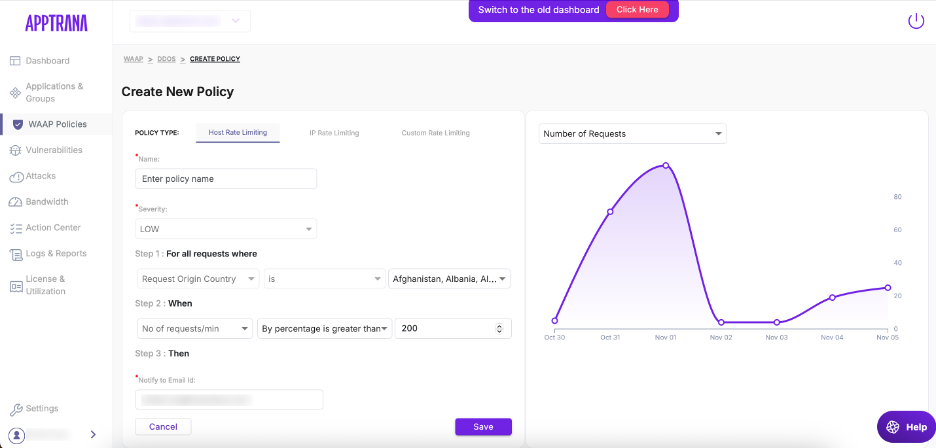Click the Applications & Groups icon
Viewport: 936px width, 448px height.
pyautogui.click(x=16, y=93)
